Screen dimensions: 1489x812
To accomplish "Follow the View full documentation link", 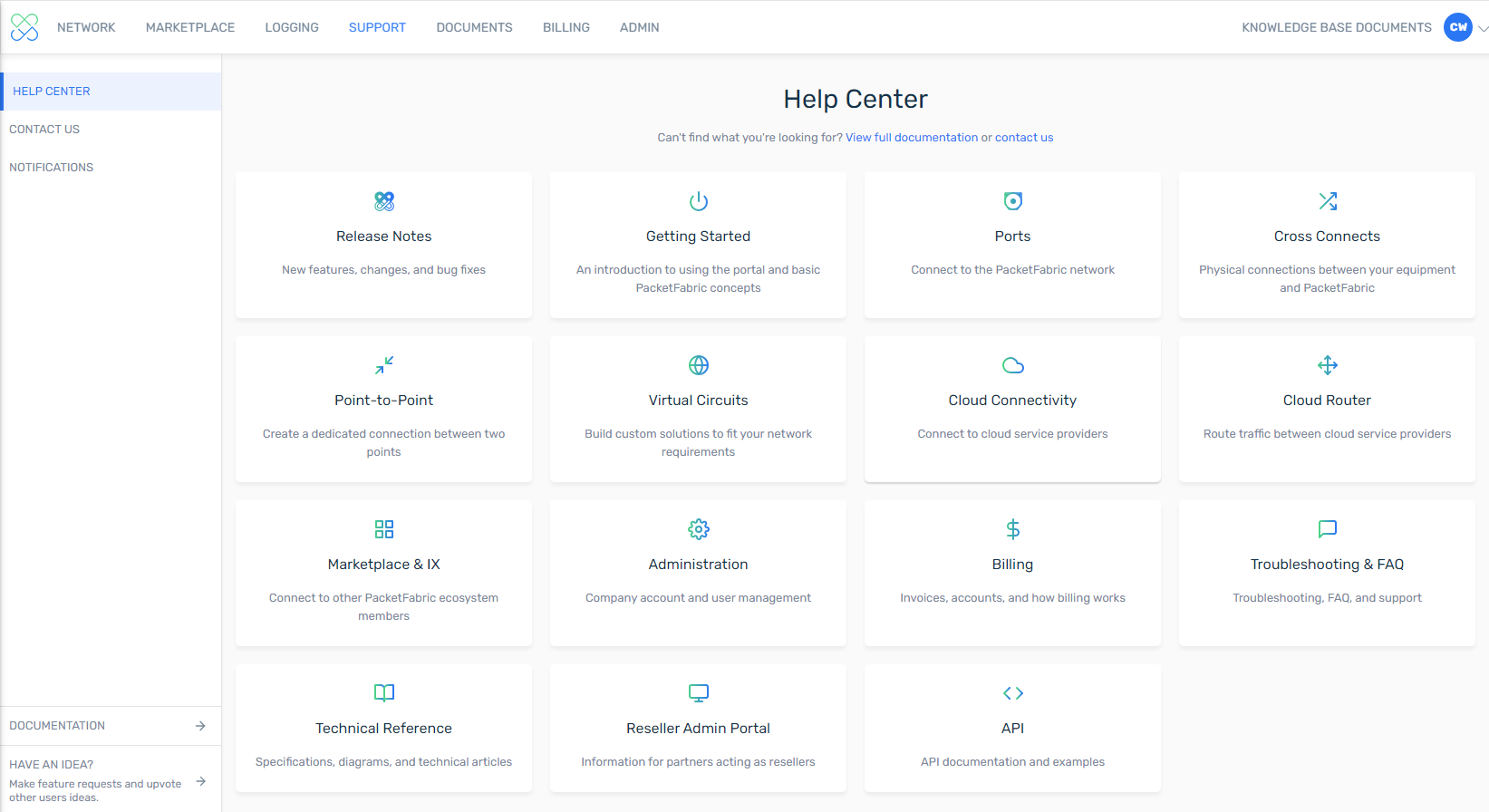I will pos(912,138).
